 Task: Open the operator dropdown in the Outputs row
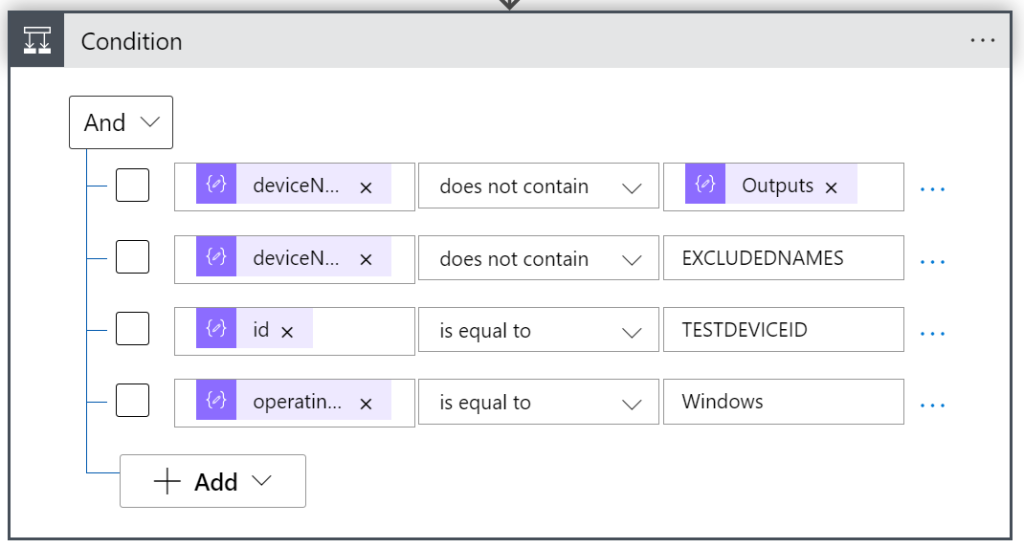[539, 187]
